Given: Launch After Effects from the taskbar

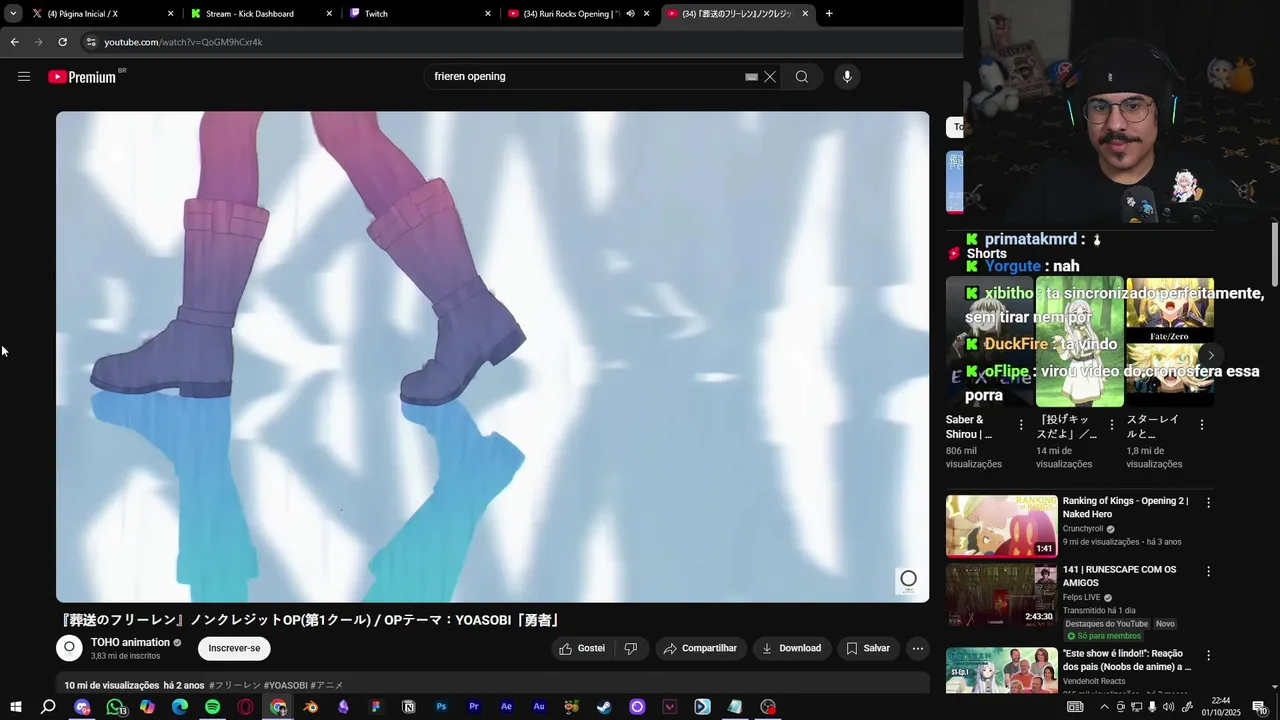Looking at the screenshot, I should point(506,707).
